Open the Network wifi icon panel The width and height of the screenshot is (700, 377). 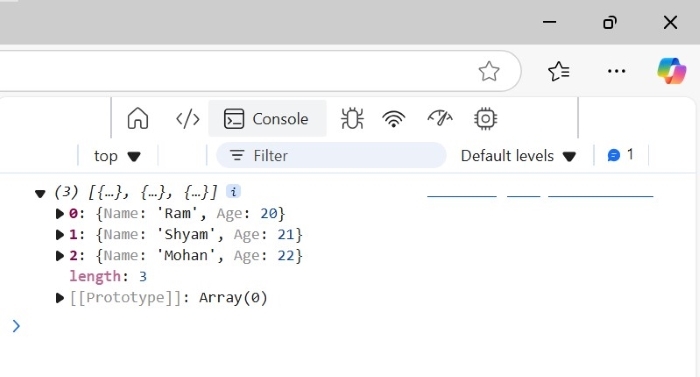tap(394, 119)
